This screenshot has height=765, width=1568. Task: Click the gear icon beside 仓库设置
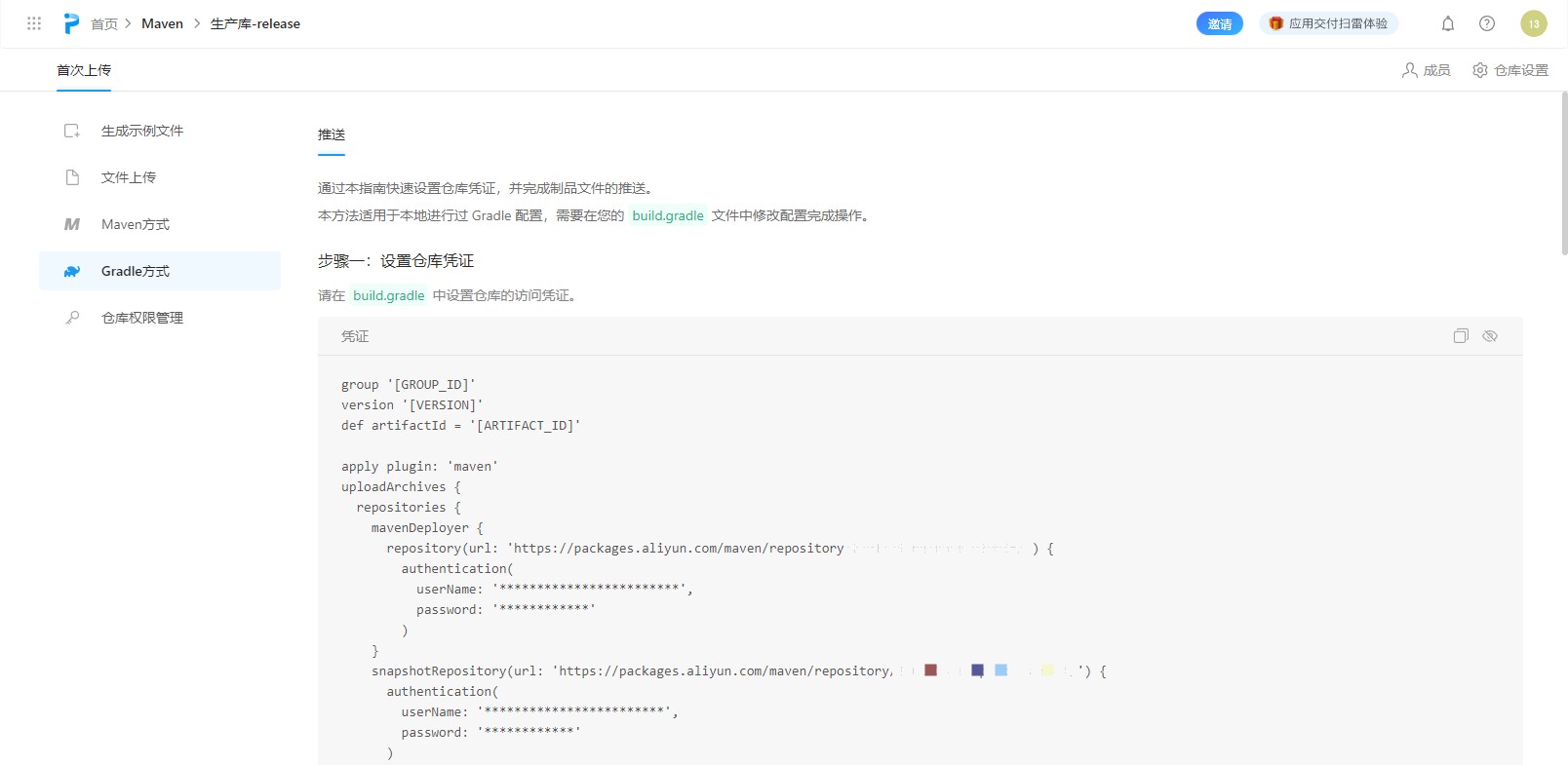coord(1480,70)
